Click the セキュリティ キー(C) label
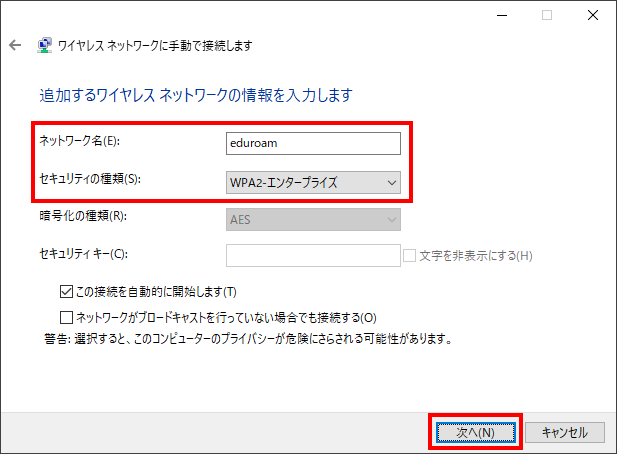617x454 pixels. (x=84, y=254)
